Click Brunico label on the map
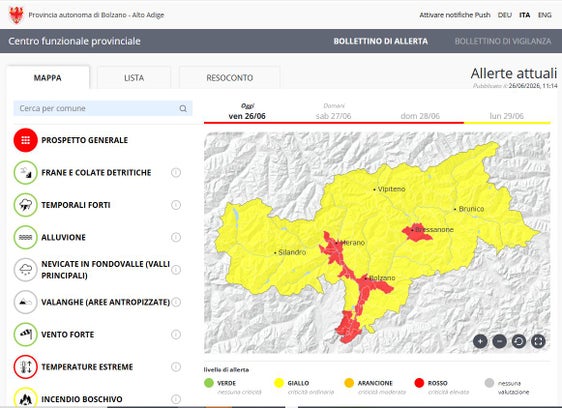 tap(471, 209)
